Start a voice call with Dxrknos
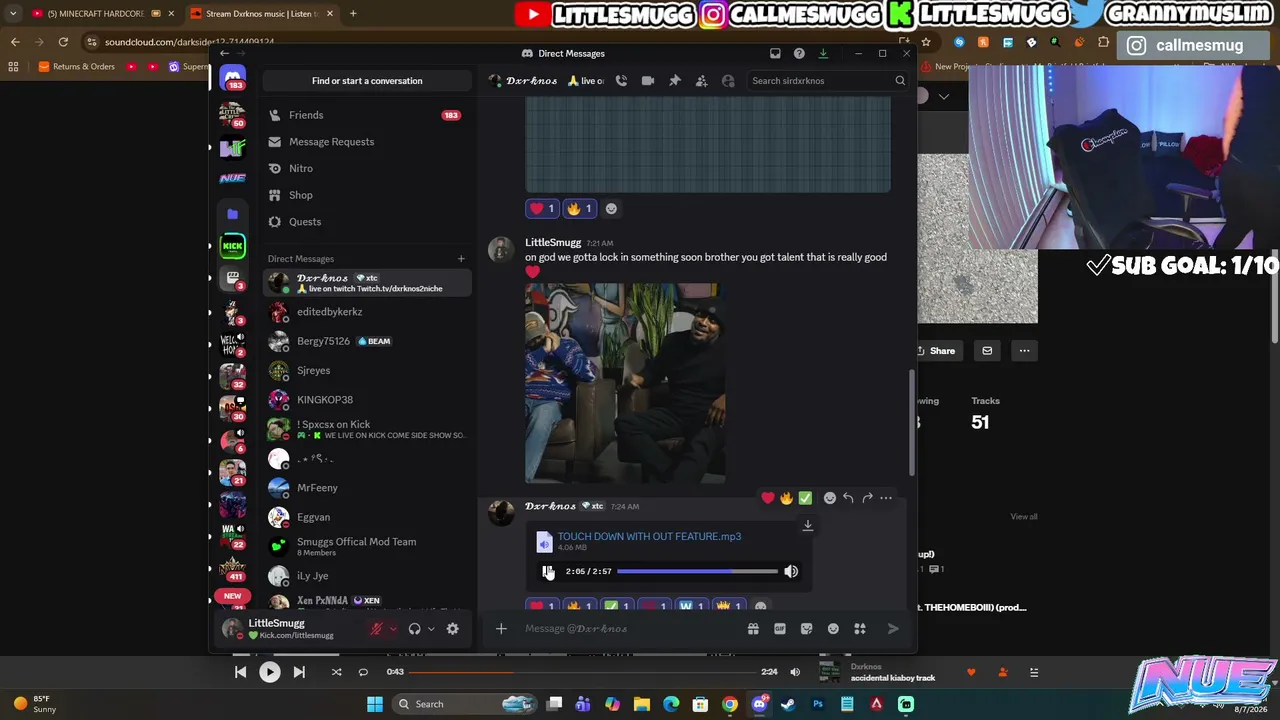Image resolution: width=1280 pixels, height=720 pixels. click(x=621, y=81)
